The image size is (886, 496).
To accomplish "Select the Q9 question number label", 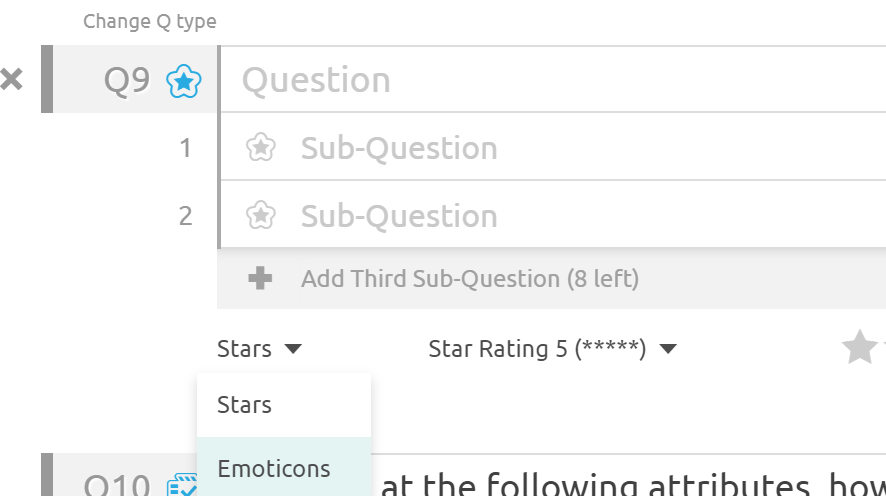I will (127, 80).
